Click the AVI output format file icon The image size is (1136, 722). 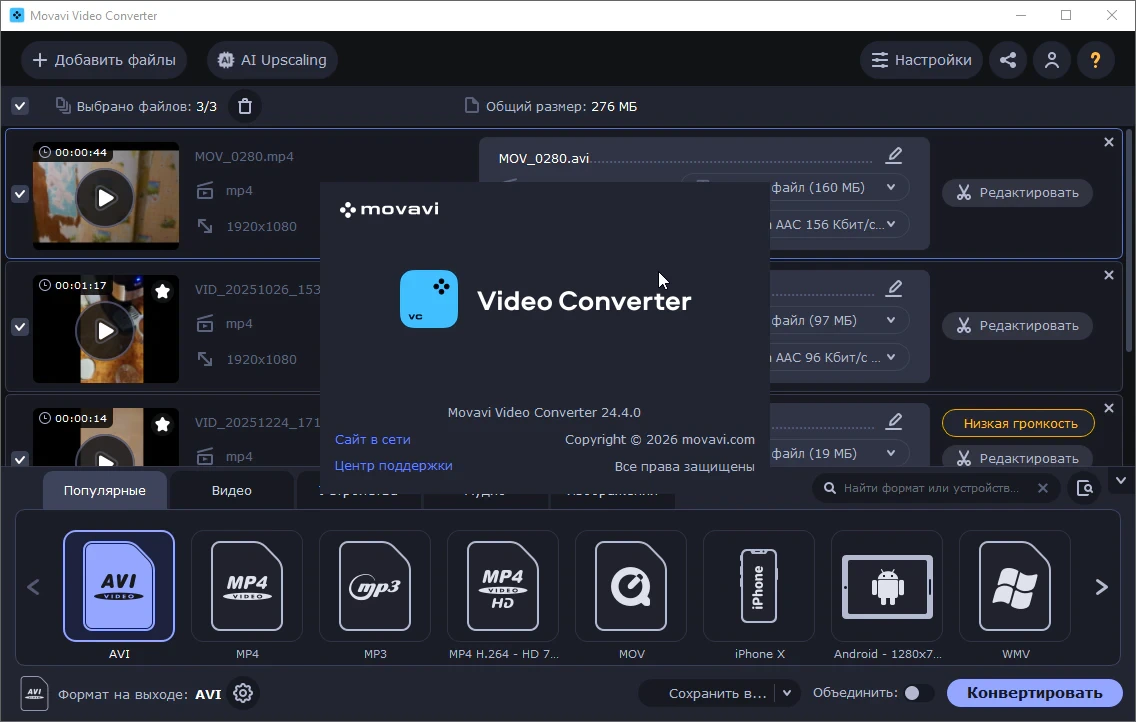pos(34,693)
